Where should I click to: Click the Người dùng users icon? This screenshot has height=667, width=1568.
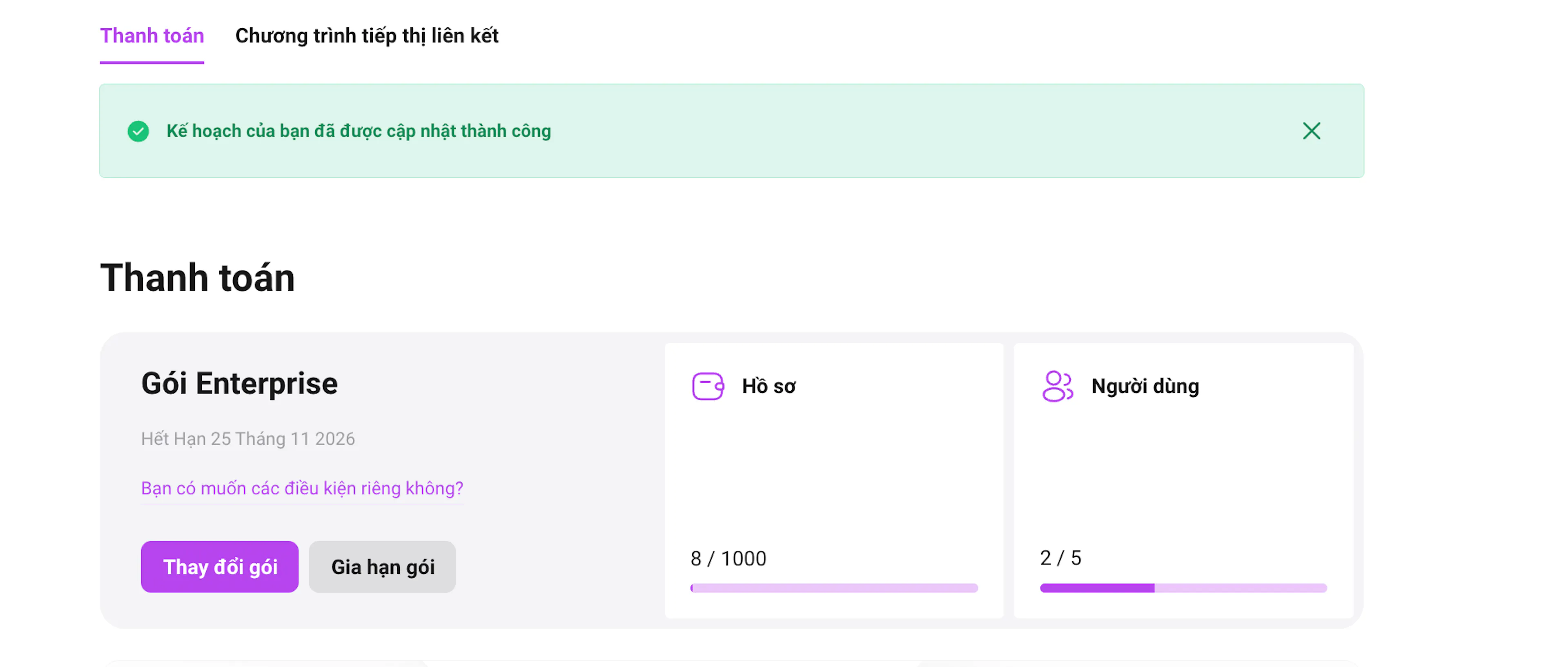pyautogui.click(x=1057, y=387)
